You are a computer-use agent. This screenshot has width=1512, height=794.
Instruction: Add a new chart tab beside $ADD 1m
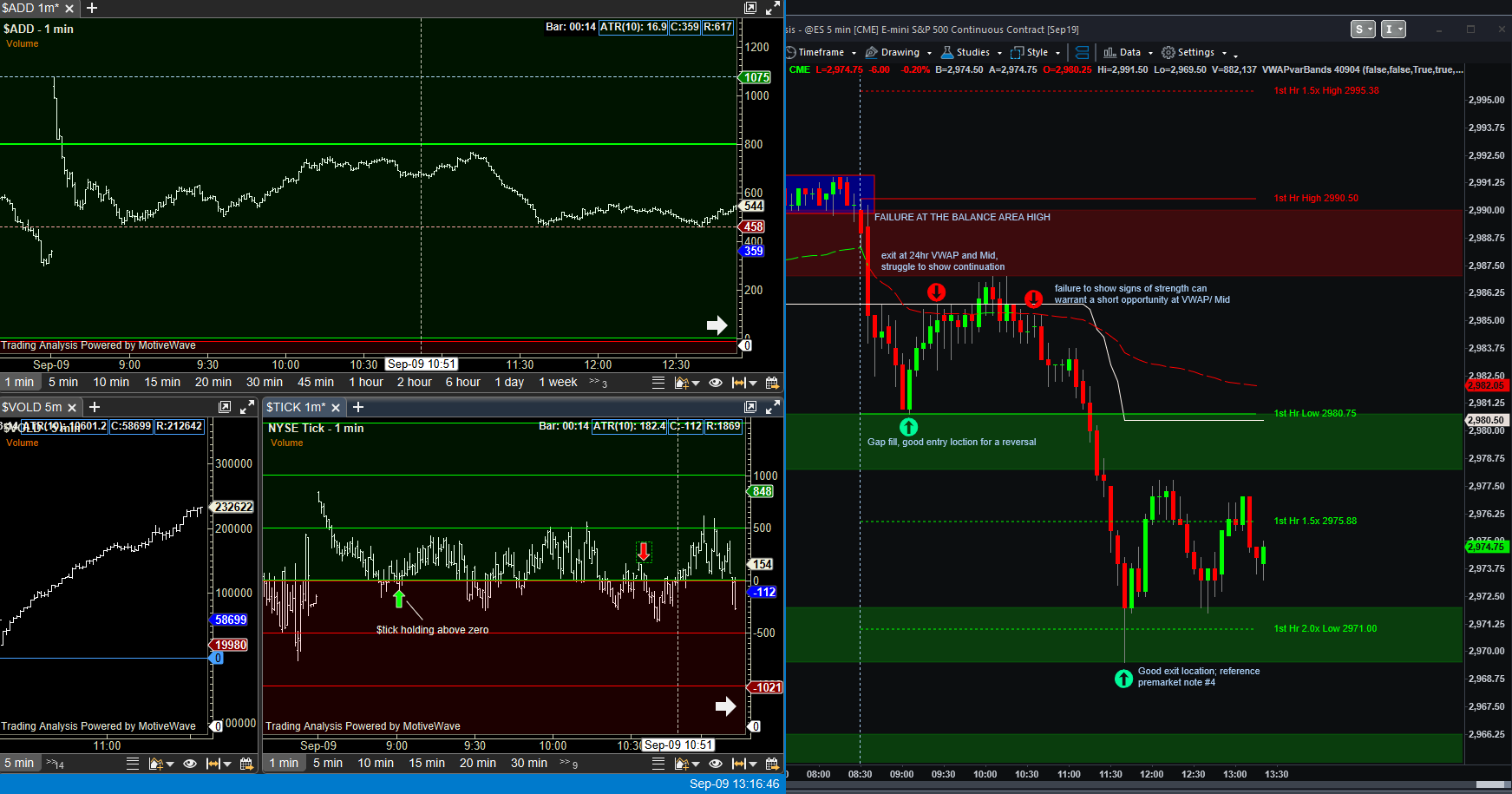point(92,8)
